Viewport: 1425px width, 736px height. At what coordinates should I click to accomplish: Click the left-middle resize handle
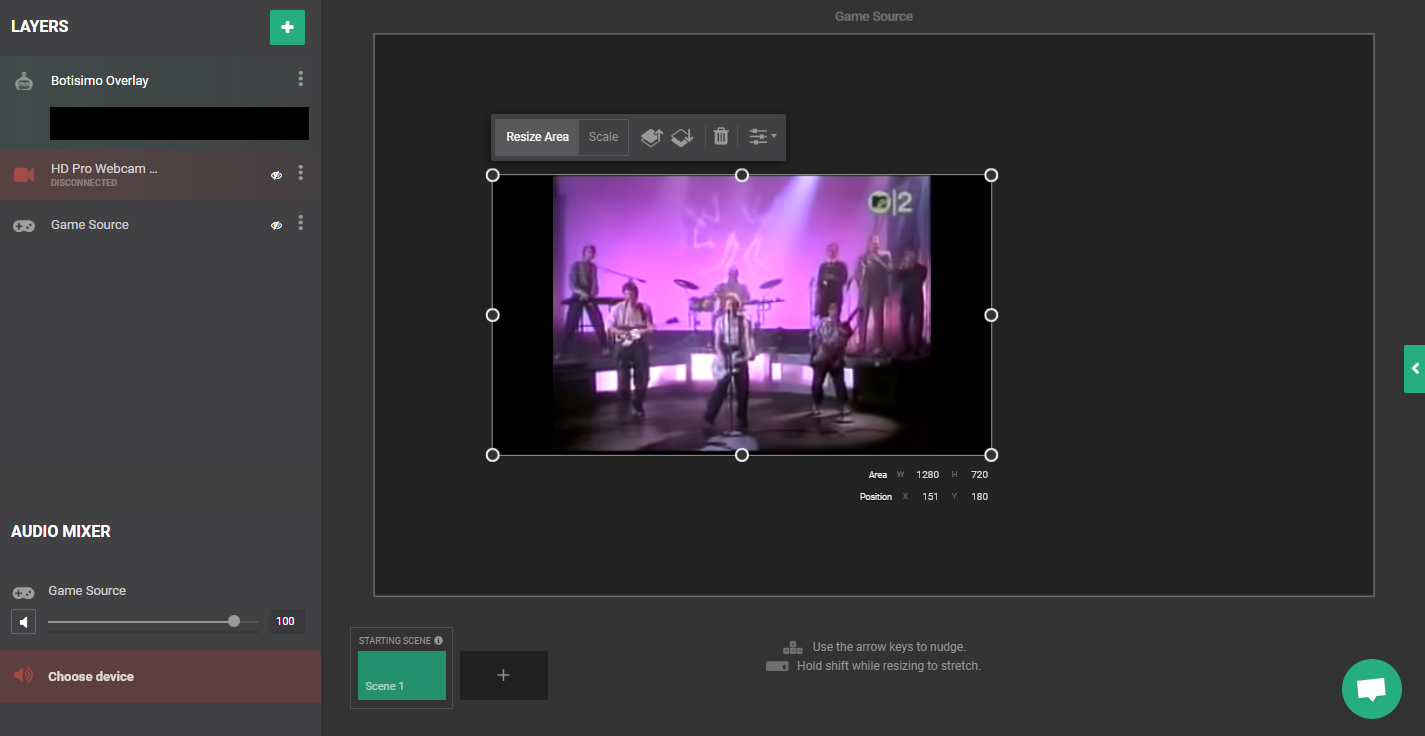point(492,315)
